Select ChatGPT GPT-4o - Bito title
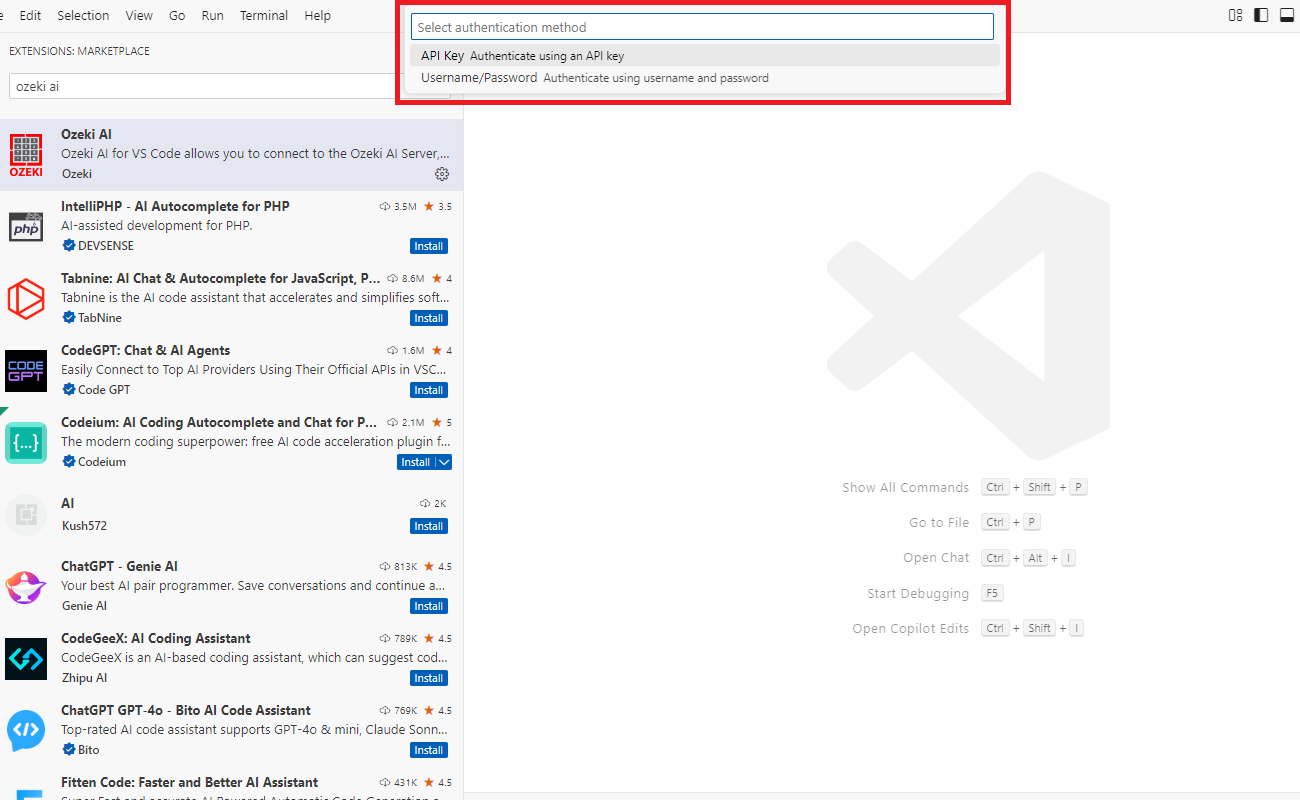 [x=186, y=711]
